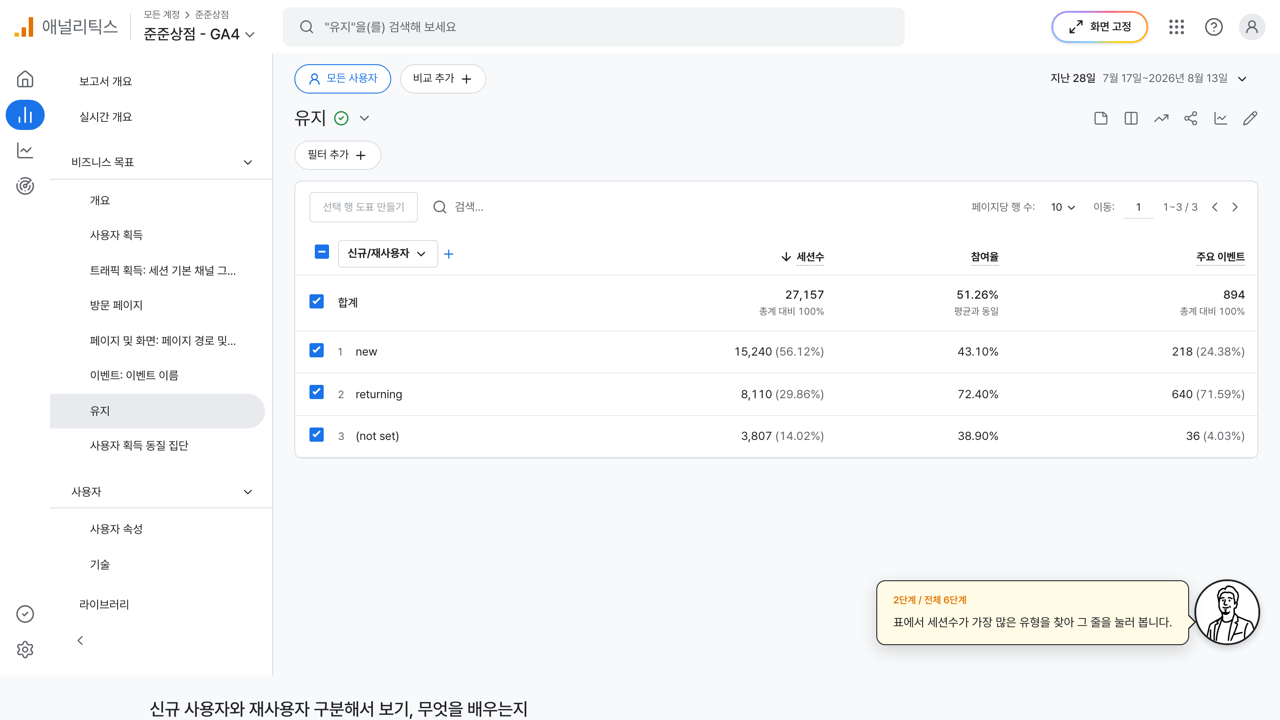1280x720 pixels.
Task: Click the Analytics logo icon
Action: pos(24,27)
